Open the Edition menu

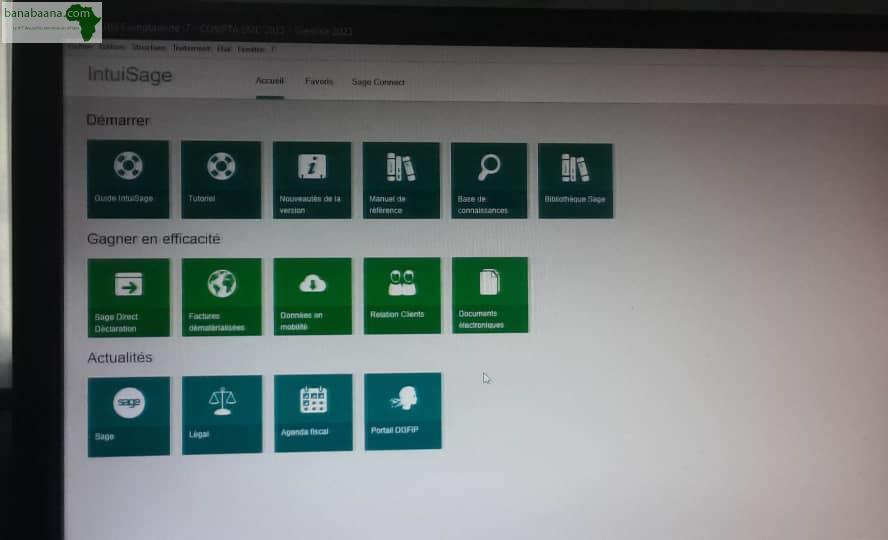[112, 47]
